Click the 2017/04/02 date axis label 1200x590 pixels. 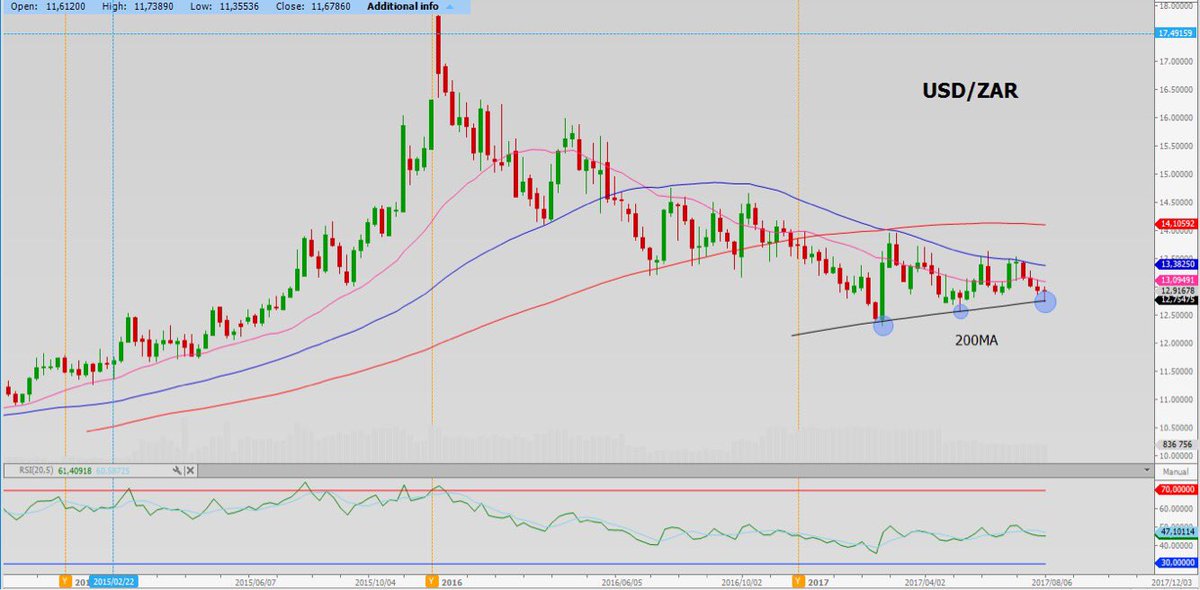(926, 581)
